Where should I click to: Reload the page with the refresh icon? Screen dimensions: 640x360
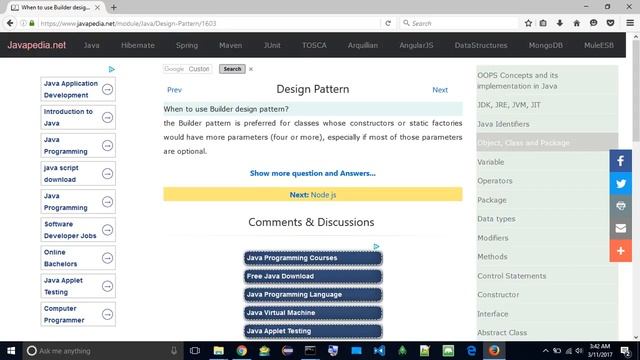(388, 23)
